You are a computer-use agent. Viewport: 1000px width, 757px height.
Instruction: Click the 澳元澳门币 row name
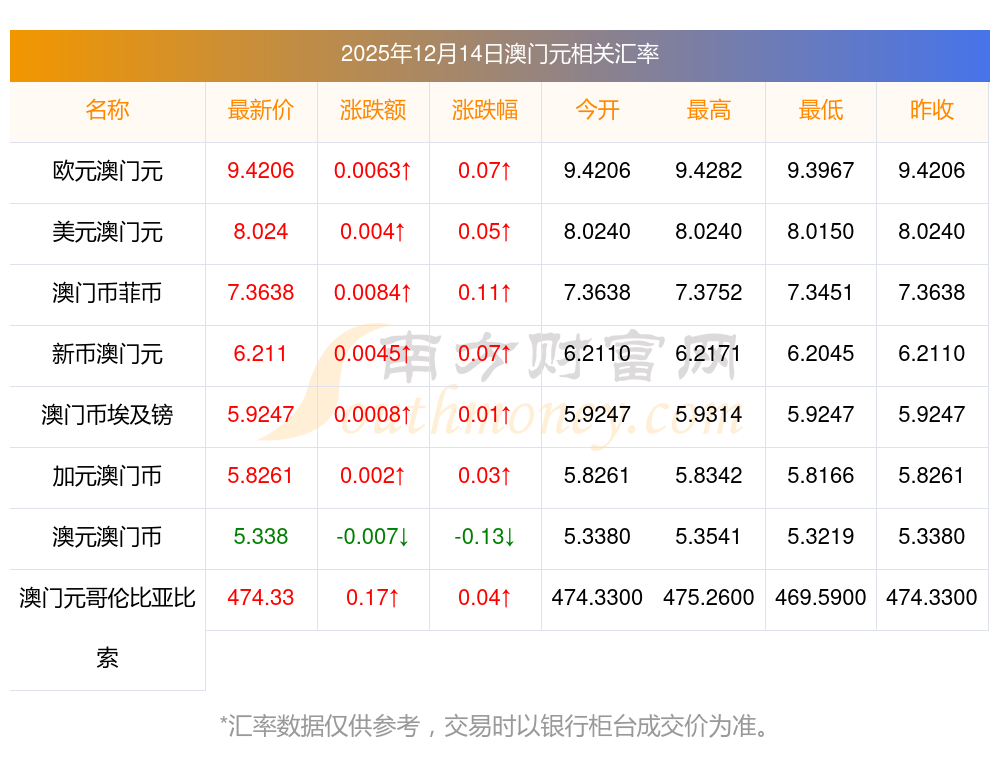pyautogui.click(x=107, y=537)
